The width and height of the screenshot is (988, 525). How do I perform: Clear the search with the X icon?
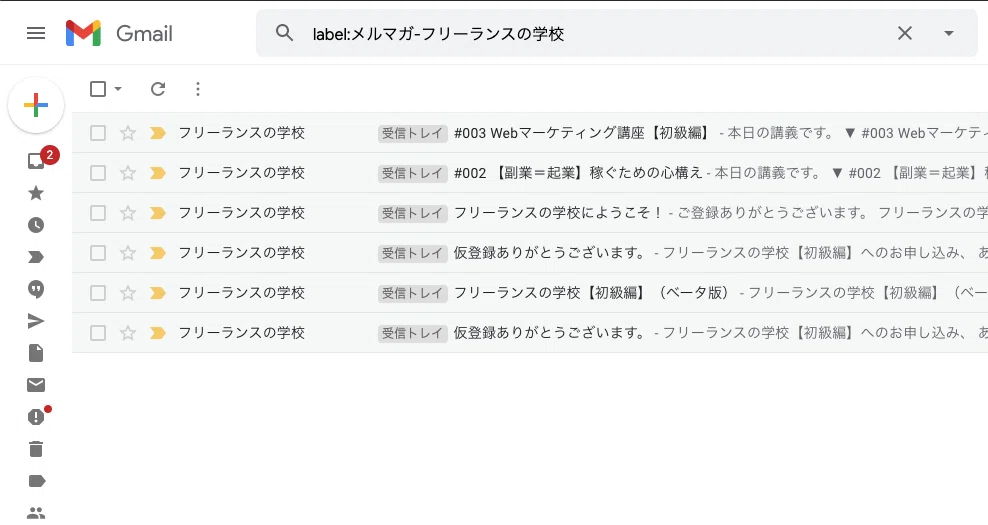tap(904, 33)
